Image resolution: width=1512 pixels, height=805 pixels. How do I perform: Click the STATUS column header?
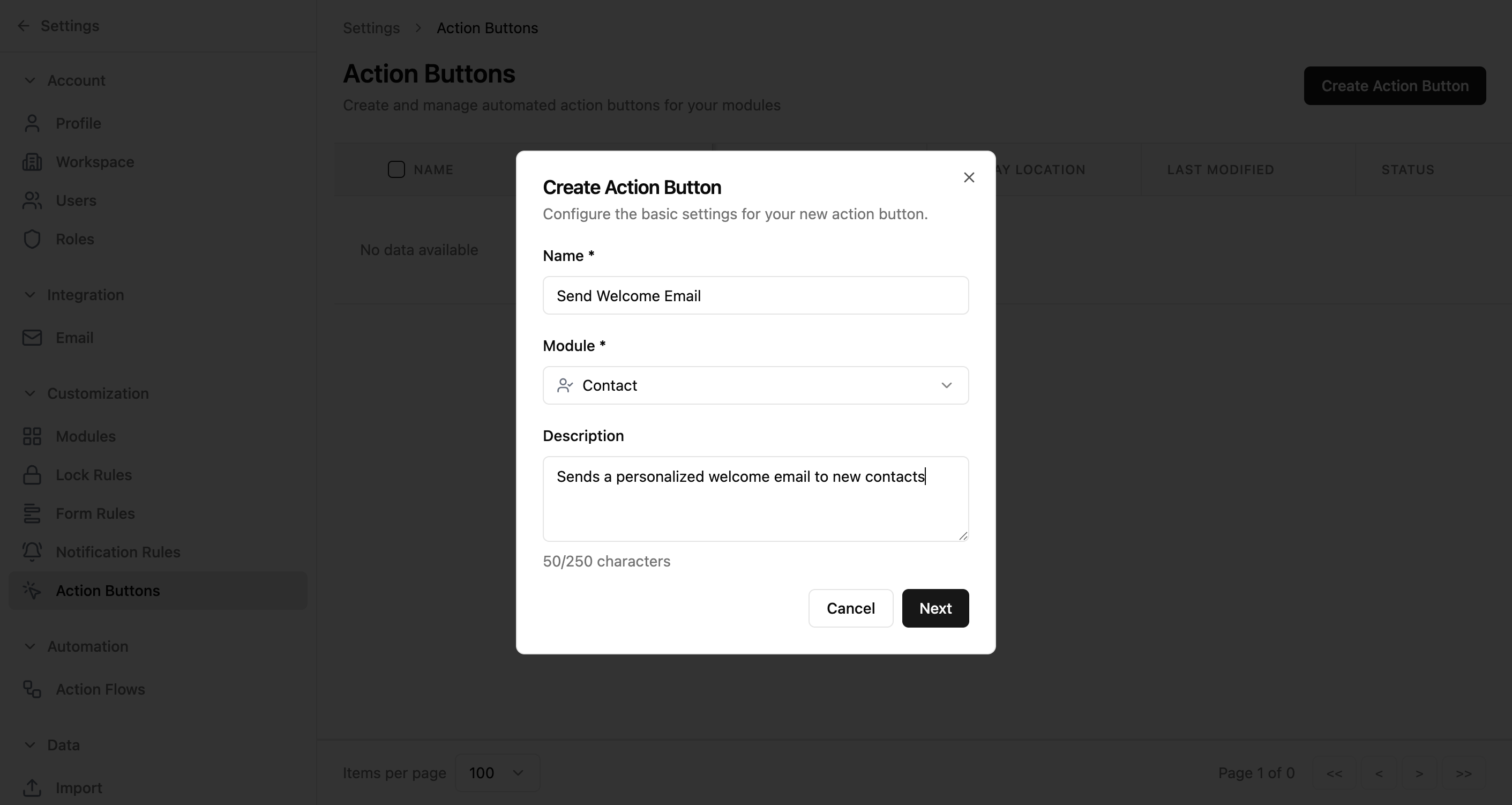point(1408,170)
